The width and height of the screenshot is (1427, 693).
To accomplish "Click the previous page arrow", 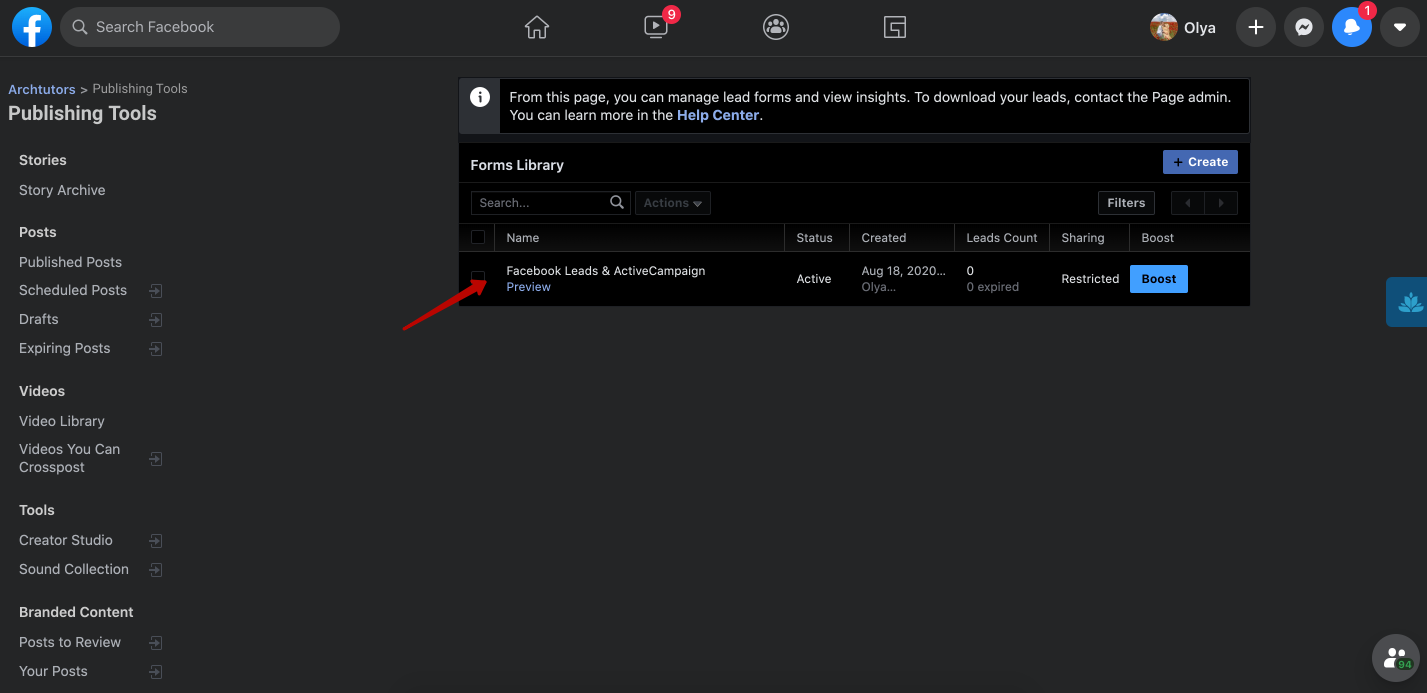I will [x=1188, y=203].
